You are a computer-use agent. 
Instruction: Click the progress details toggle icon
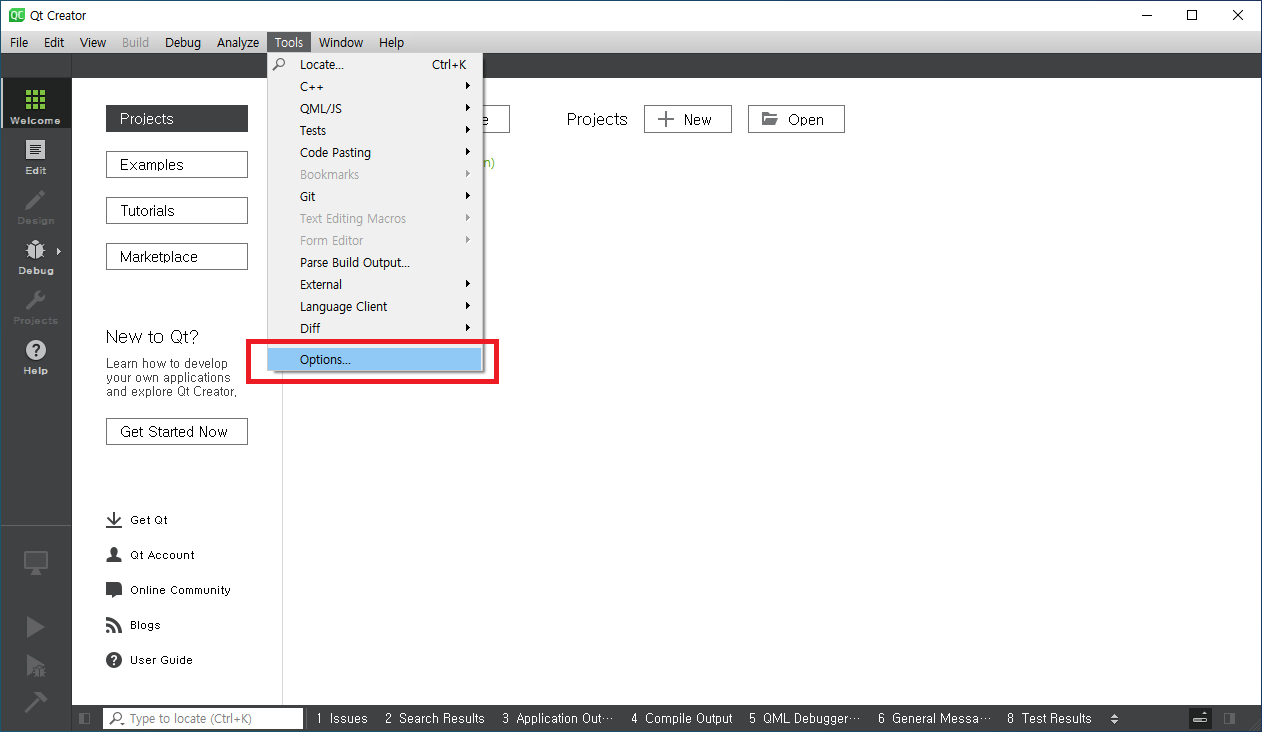(x=1201, y=718)
